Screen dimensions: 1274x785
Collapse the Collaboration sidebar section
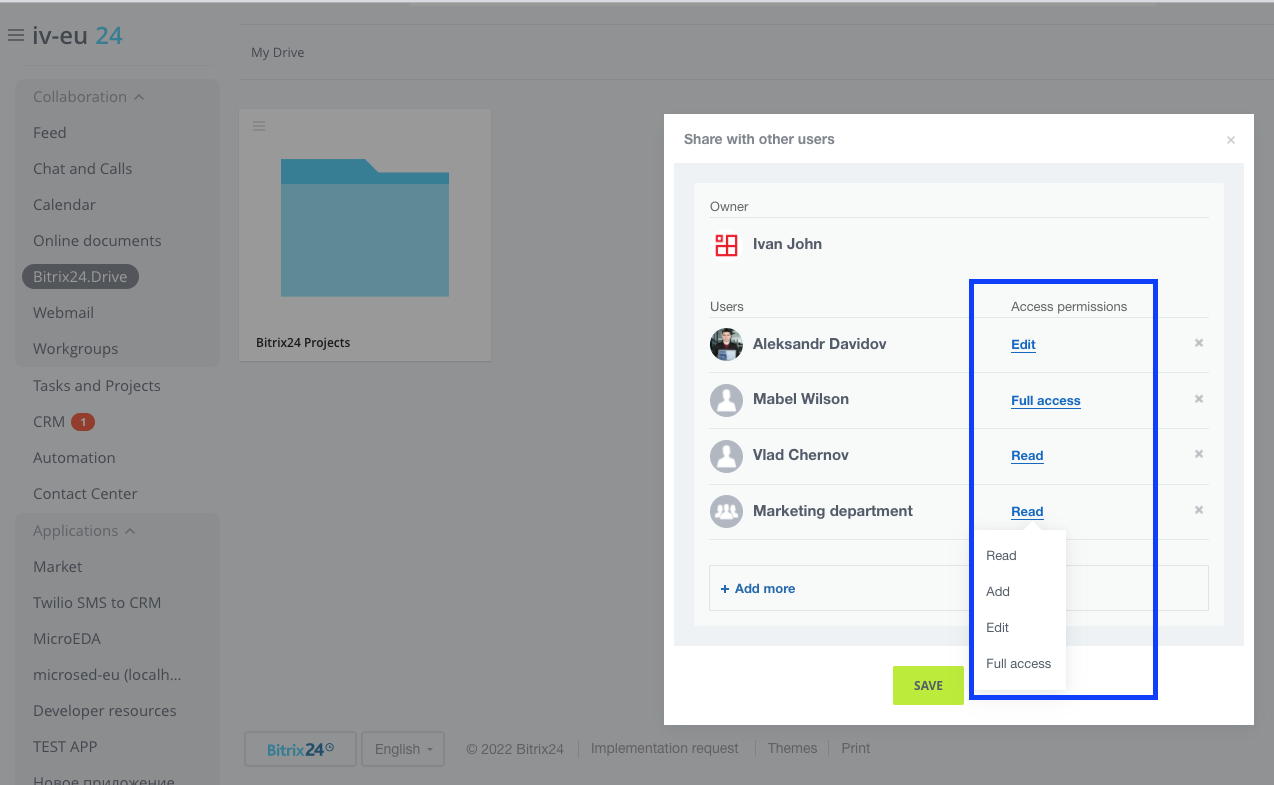[89, 97]
